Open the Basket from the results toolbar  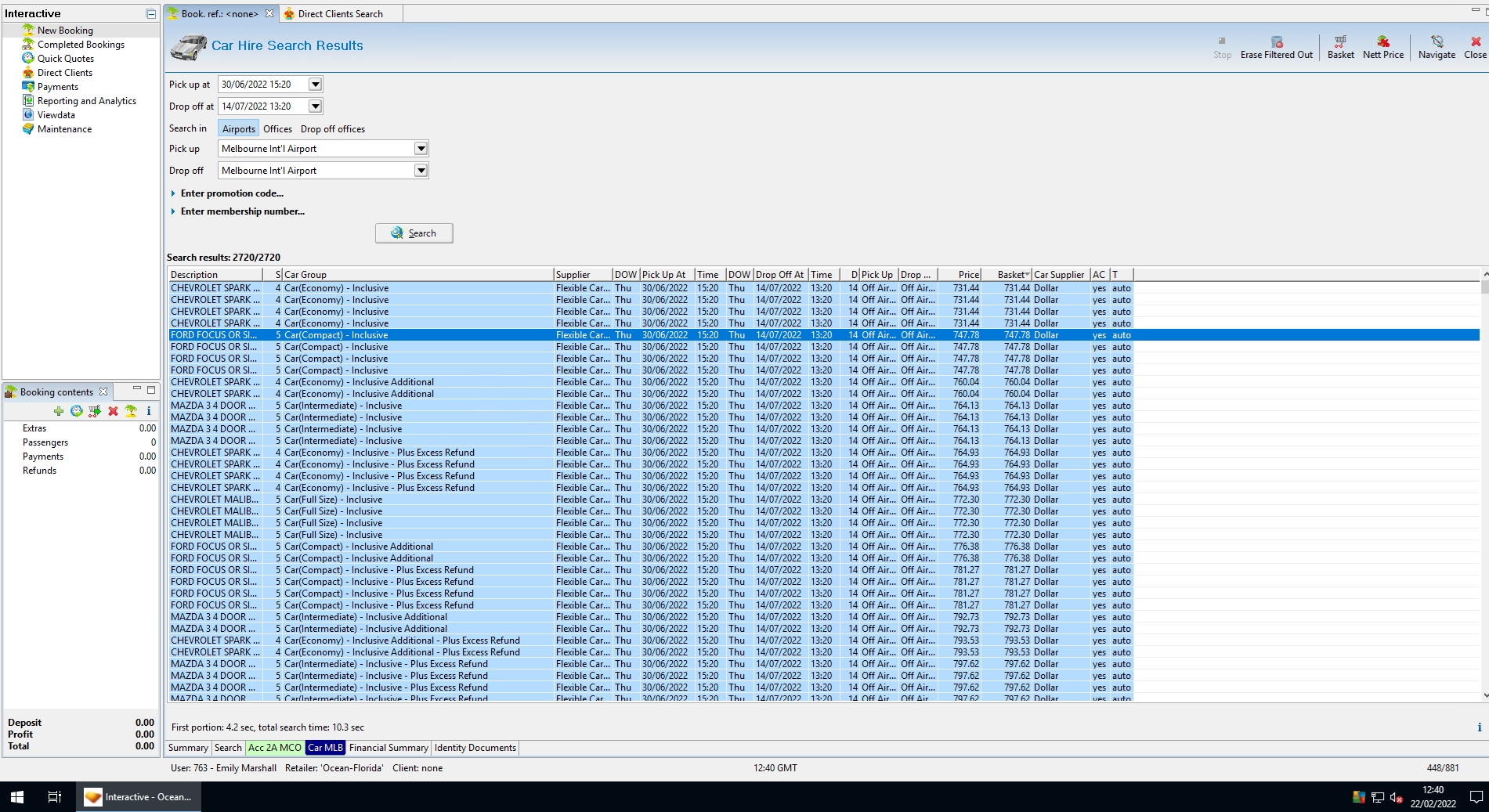[x=1340, y=47]
